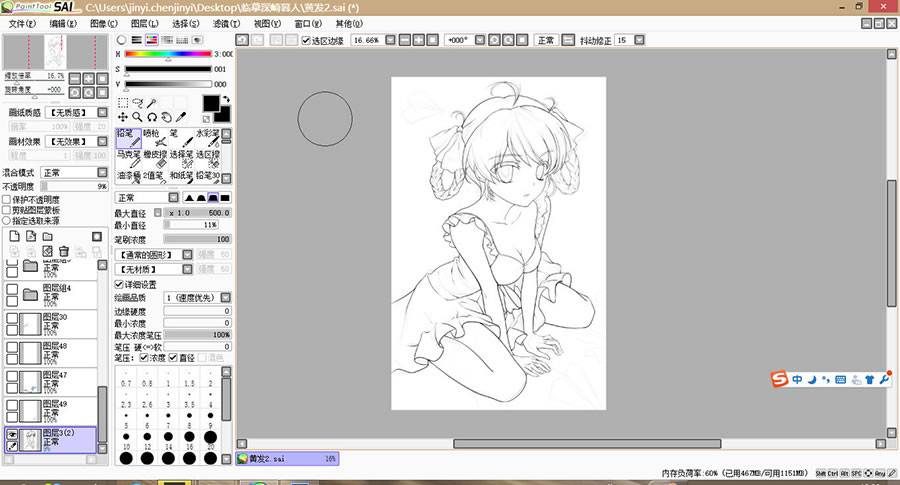Click the undo arrow in the top toolbar
The image size is (900, 485).
pos(242,40)
